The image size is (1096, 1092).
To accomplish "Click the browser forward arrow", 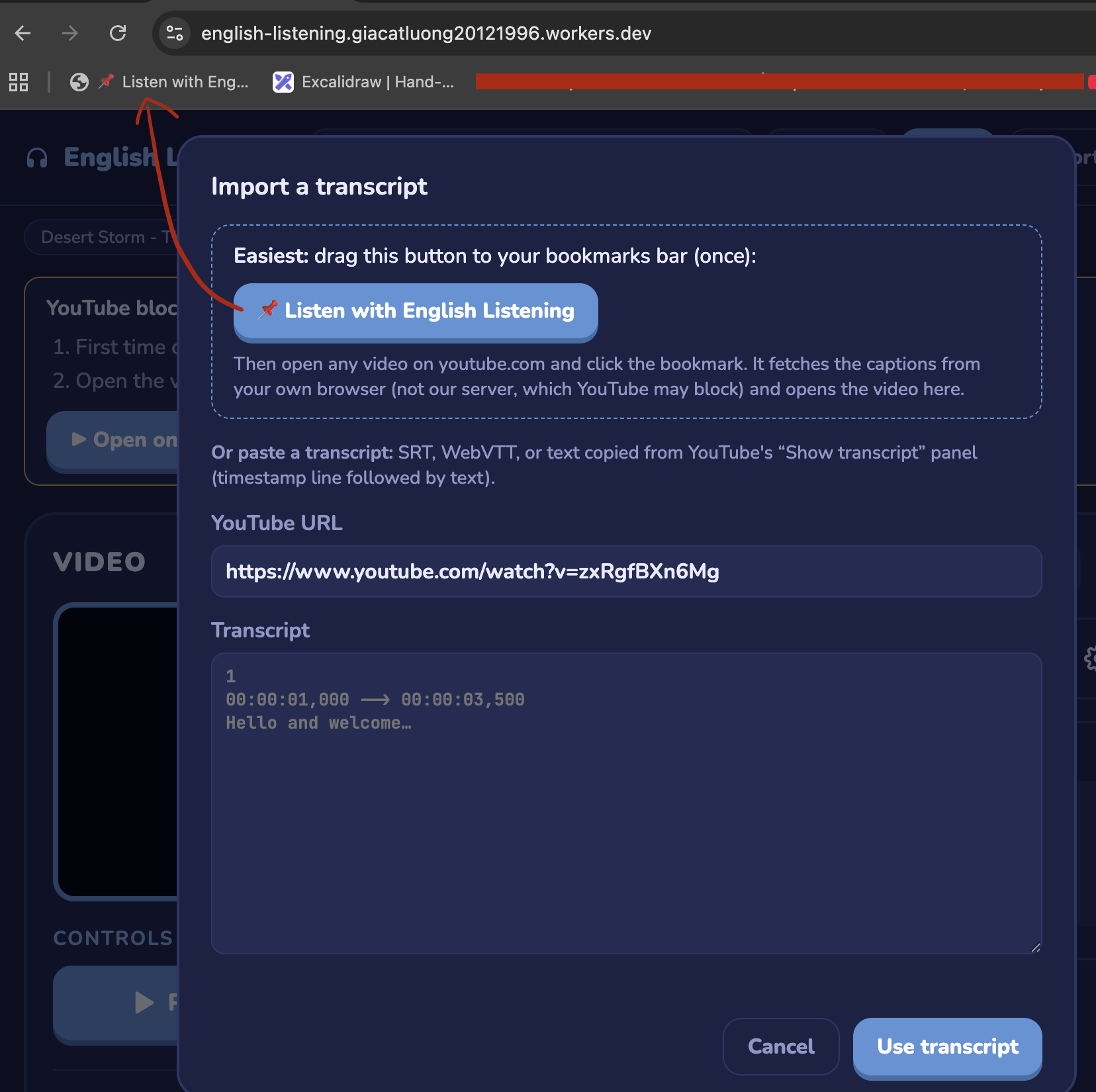I will [x=70, y=33].
